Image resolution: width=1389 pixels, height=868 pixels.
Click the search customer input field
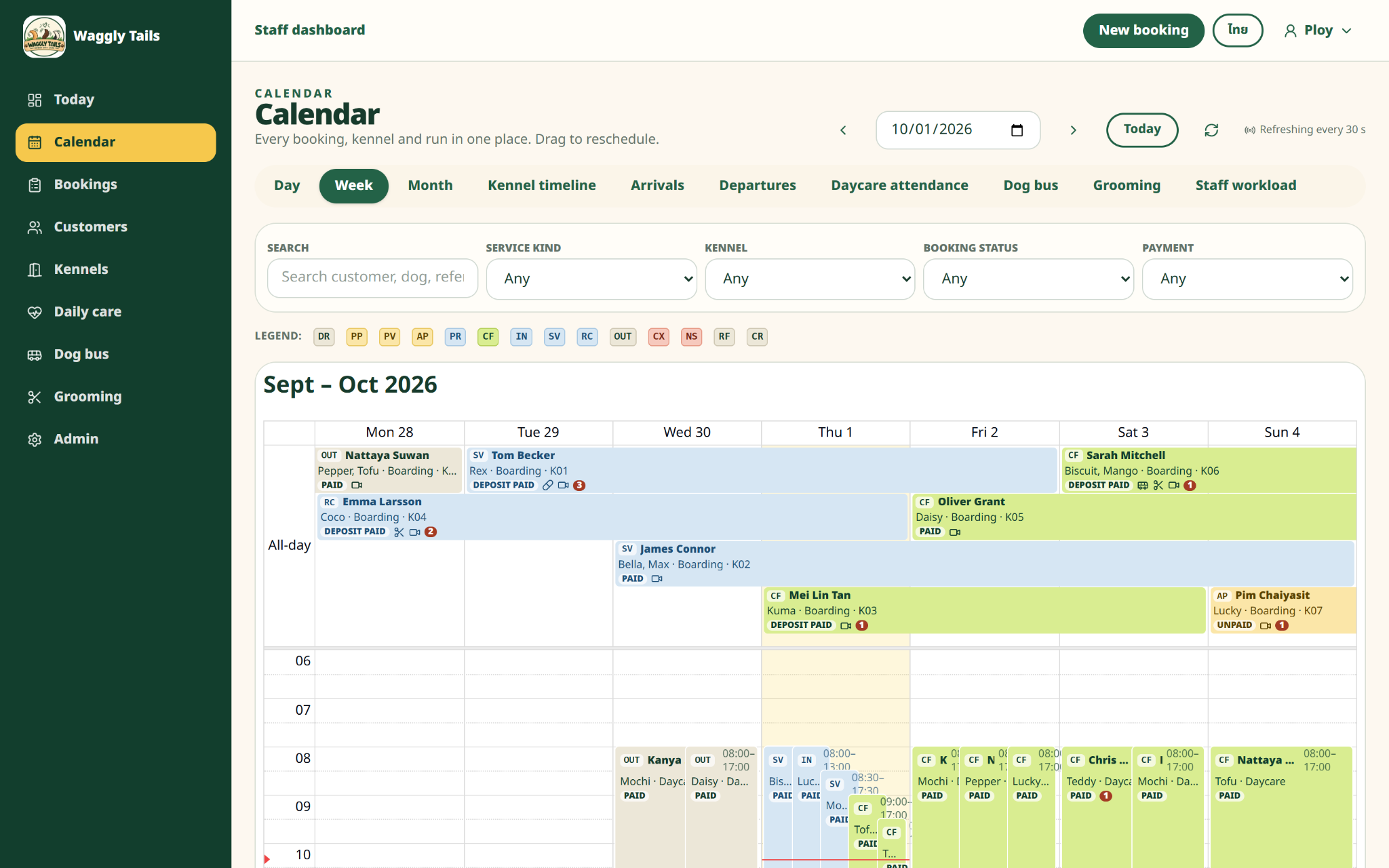pyautogui.click(x=372, y=278)
